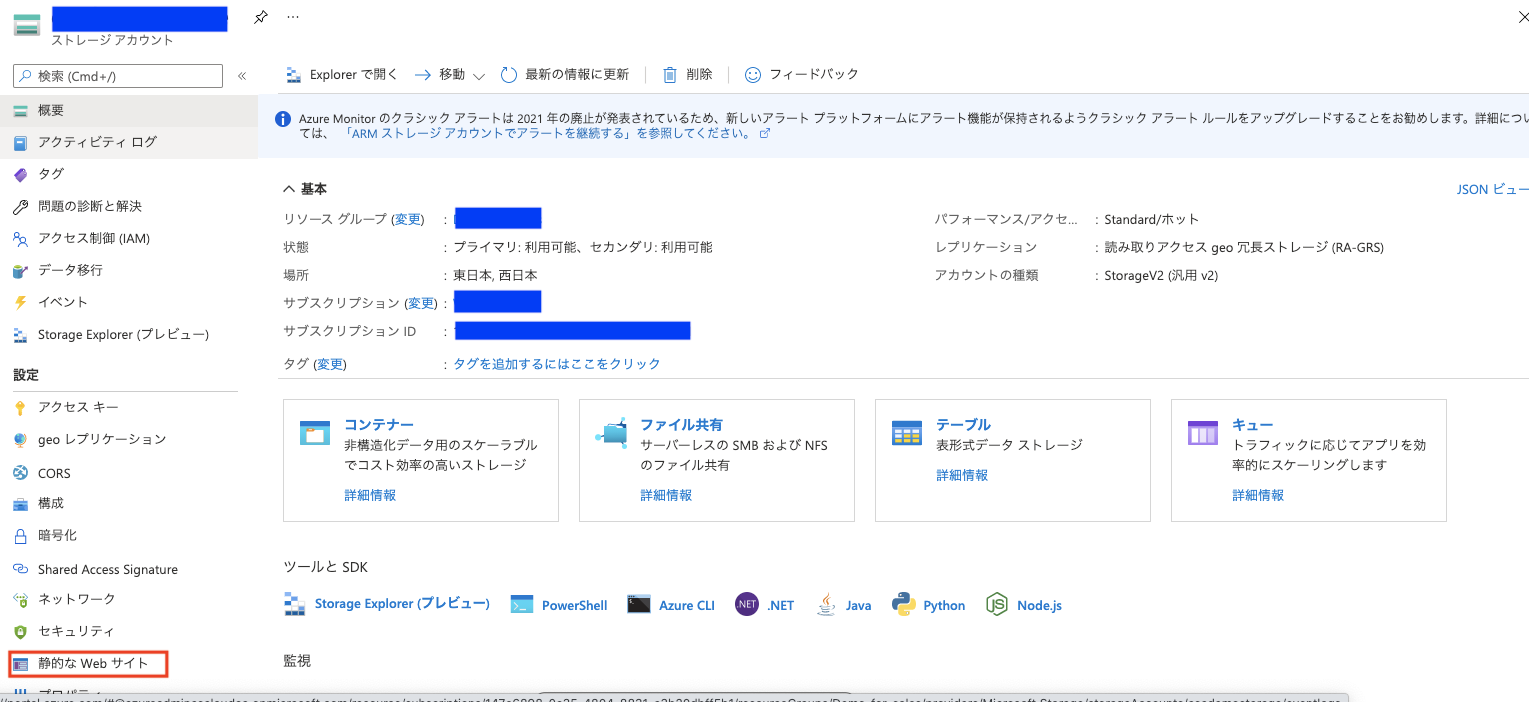1529x702 pixels.
Task: Click the smiley フィードバック icon
Action: tap(753, 74)
